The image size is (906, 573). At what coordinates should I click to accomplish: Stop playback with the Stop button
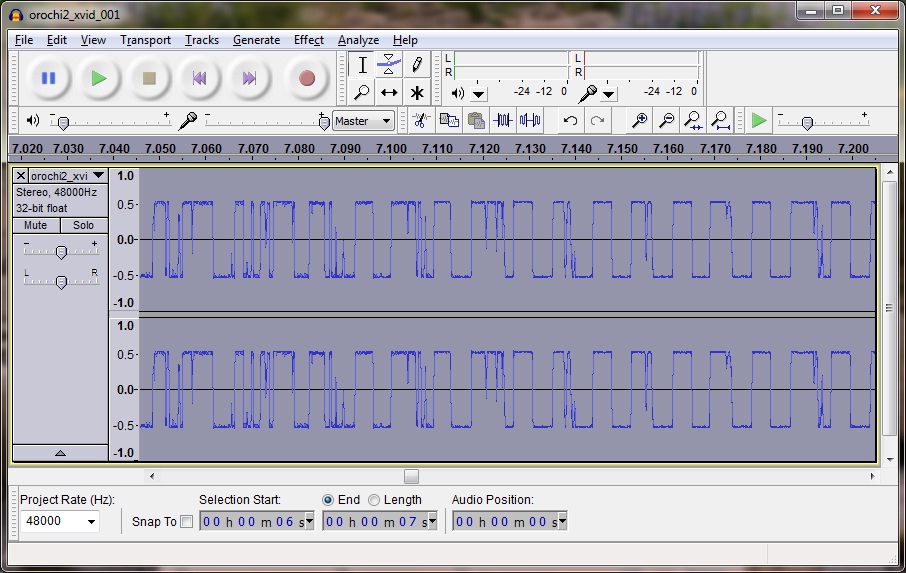(149, 78)
